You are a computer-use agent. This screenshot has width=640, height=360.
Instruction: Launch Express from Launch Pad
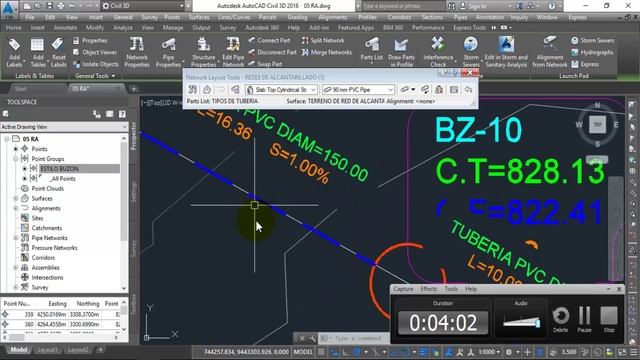[x=585, y=64]
